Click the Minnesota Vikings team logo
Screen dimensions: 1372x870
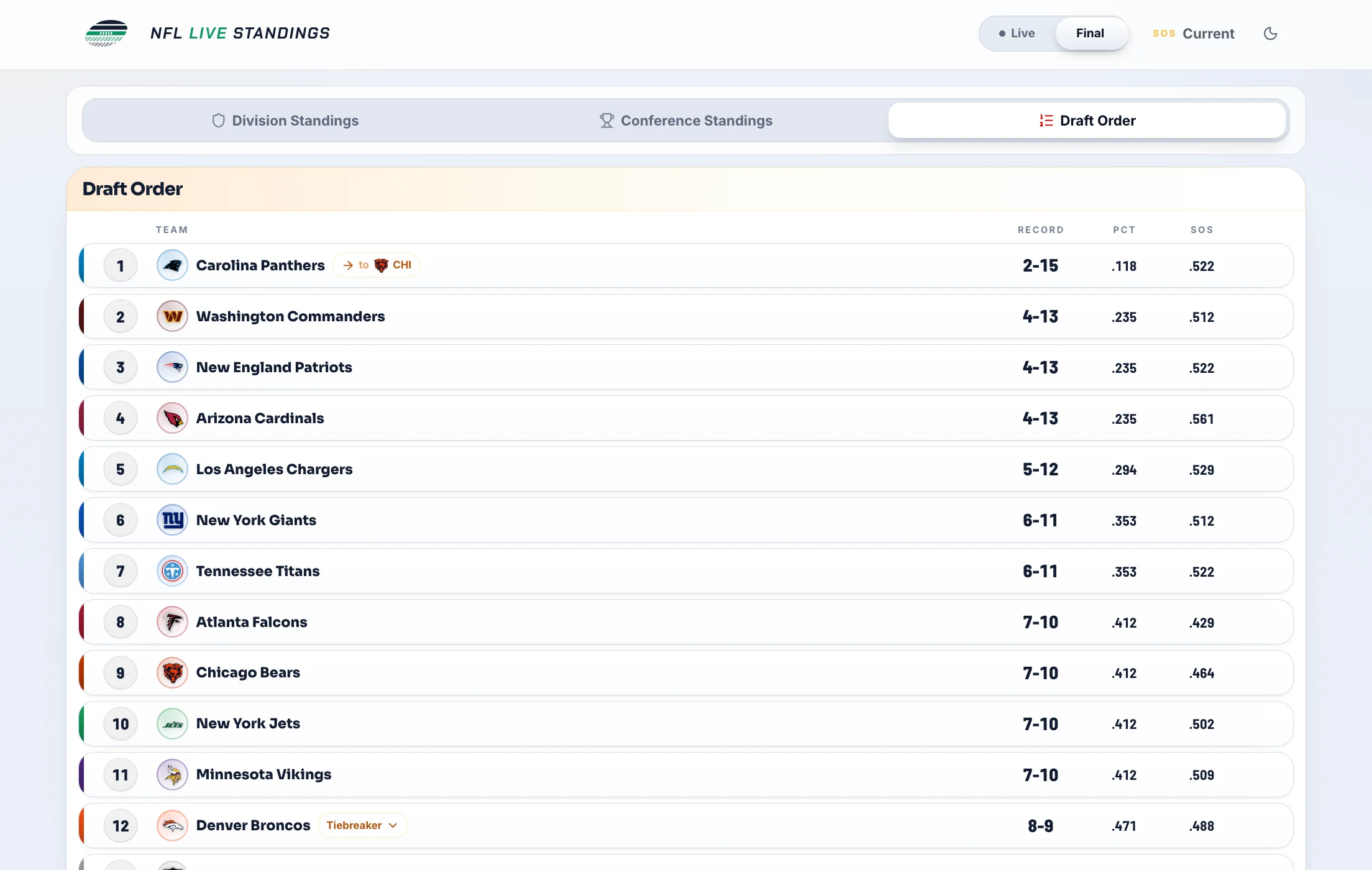[172, 775]
